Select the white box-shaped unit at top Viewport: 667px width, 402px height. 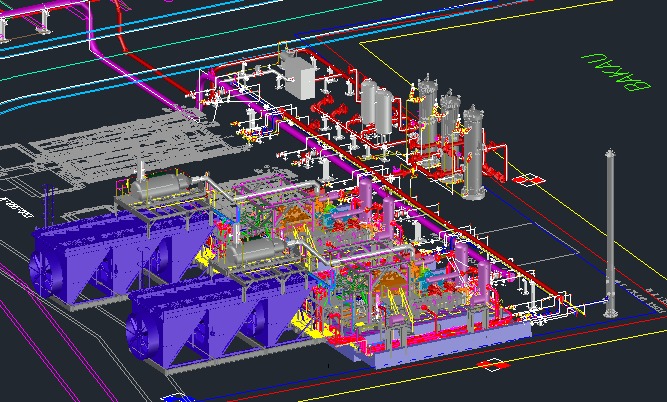pyautogui.click(x=298, y=75)
